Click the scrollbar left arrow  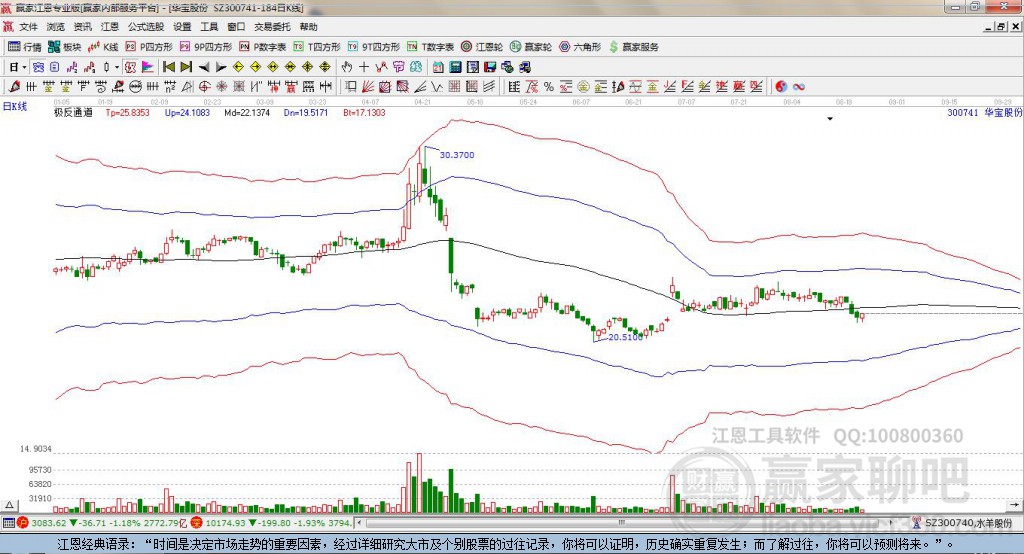click(360, 523)
